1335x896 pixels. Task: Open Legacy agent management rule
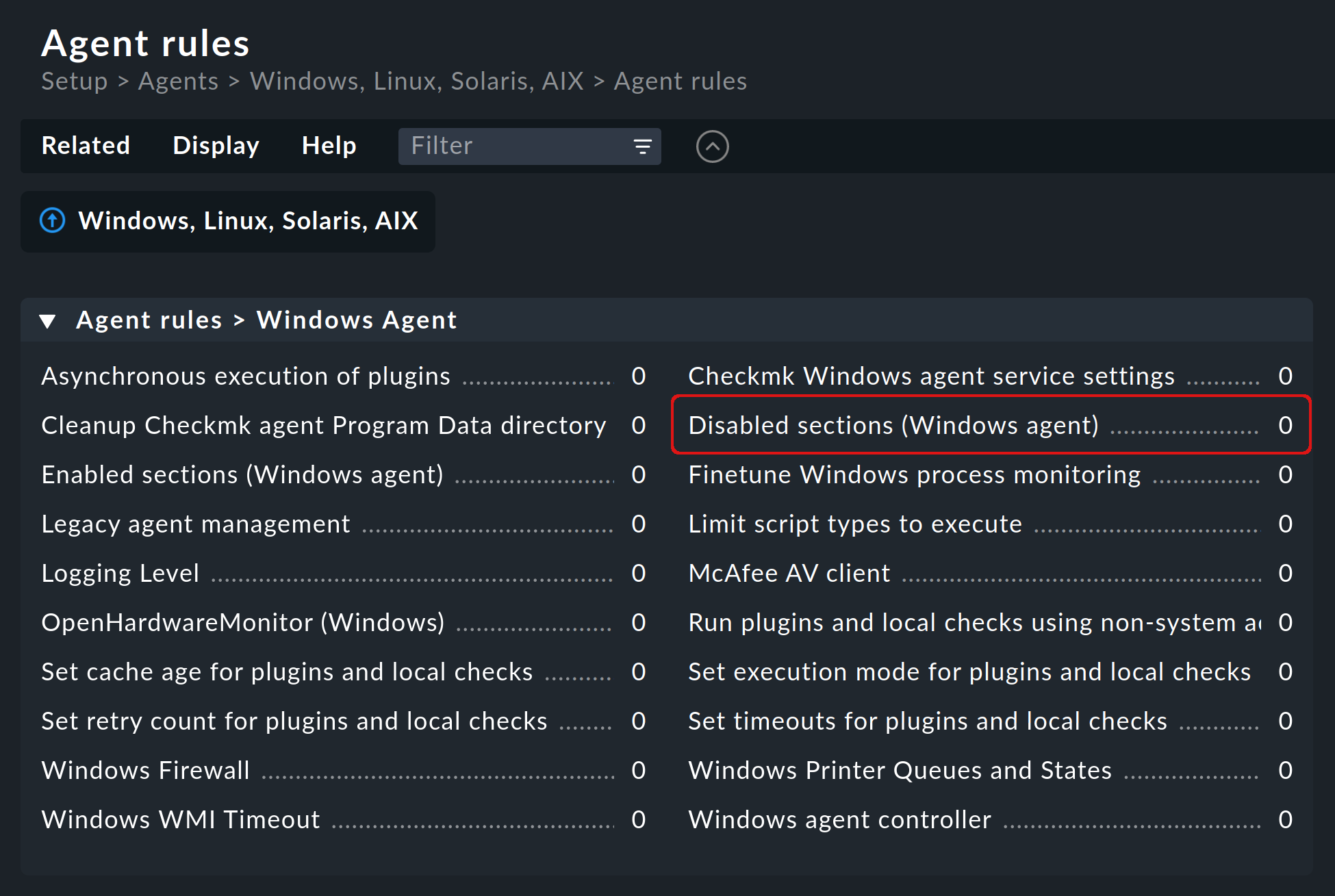[x=196, y=524]
